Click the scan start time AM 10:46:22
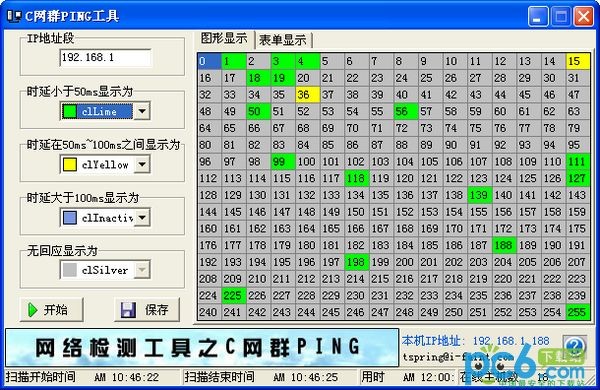600x390 pixels. coord(127,377)
